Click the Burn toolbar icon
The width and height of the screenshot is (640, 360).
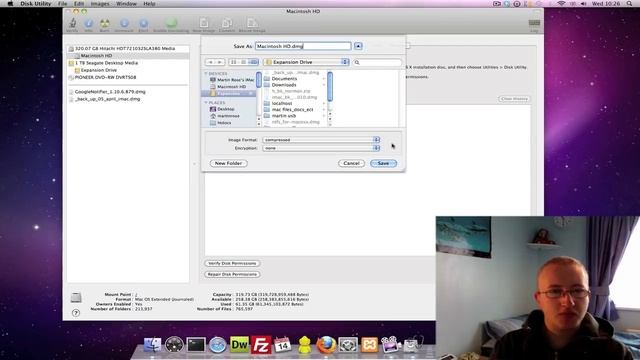click(105, 24)
